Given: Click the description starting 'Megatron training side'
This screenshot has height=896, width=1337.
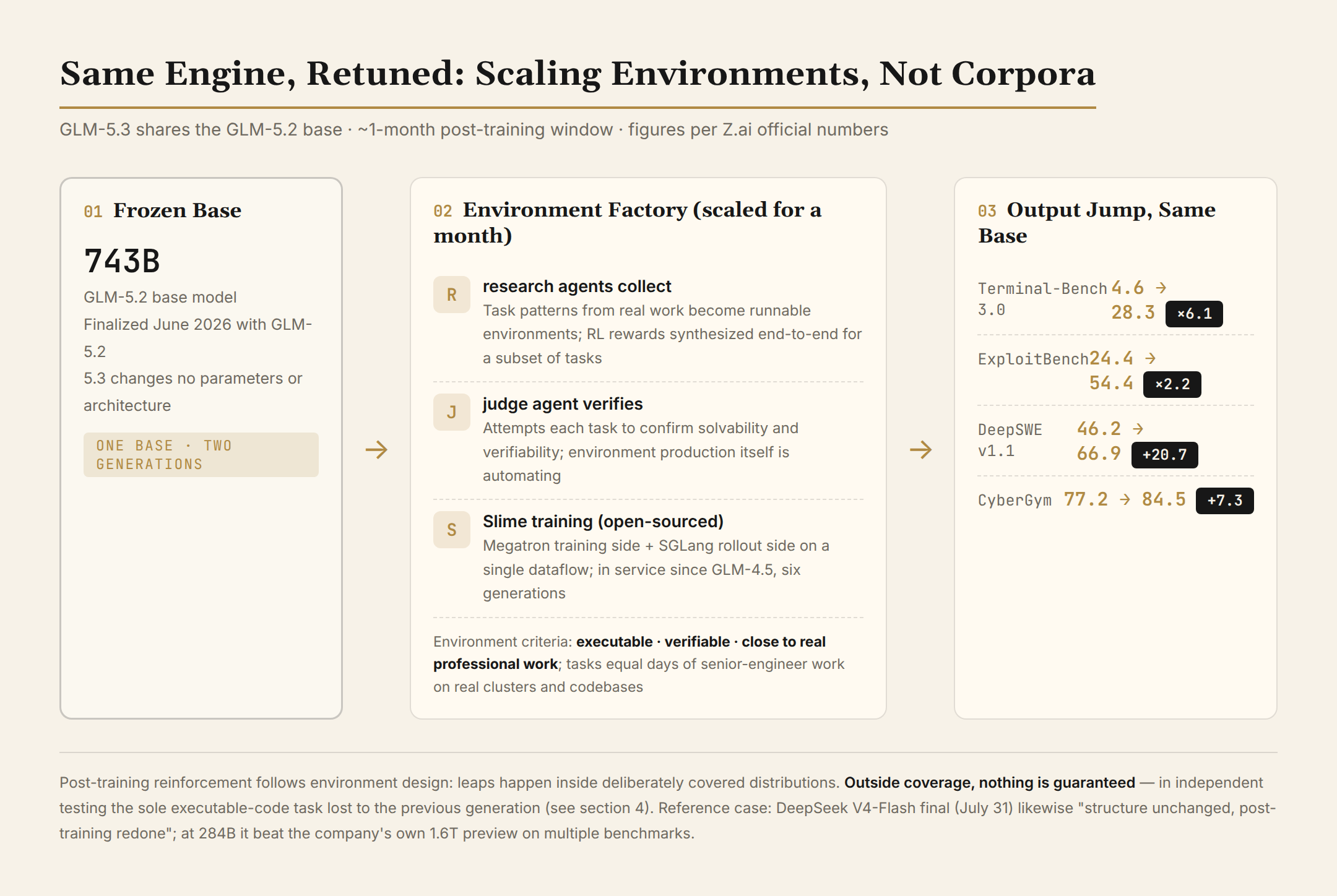Looking at the screenshot, I should [x=656, y=569].
